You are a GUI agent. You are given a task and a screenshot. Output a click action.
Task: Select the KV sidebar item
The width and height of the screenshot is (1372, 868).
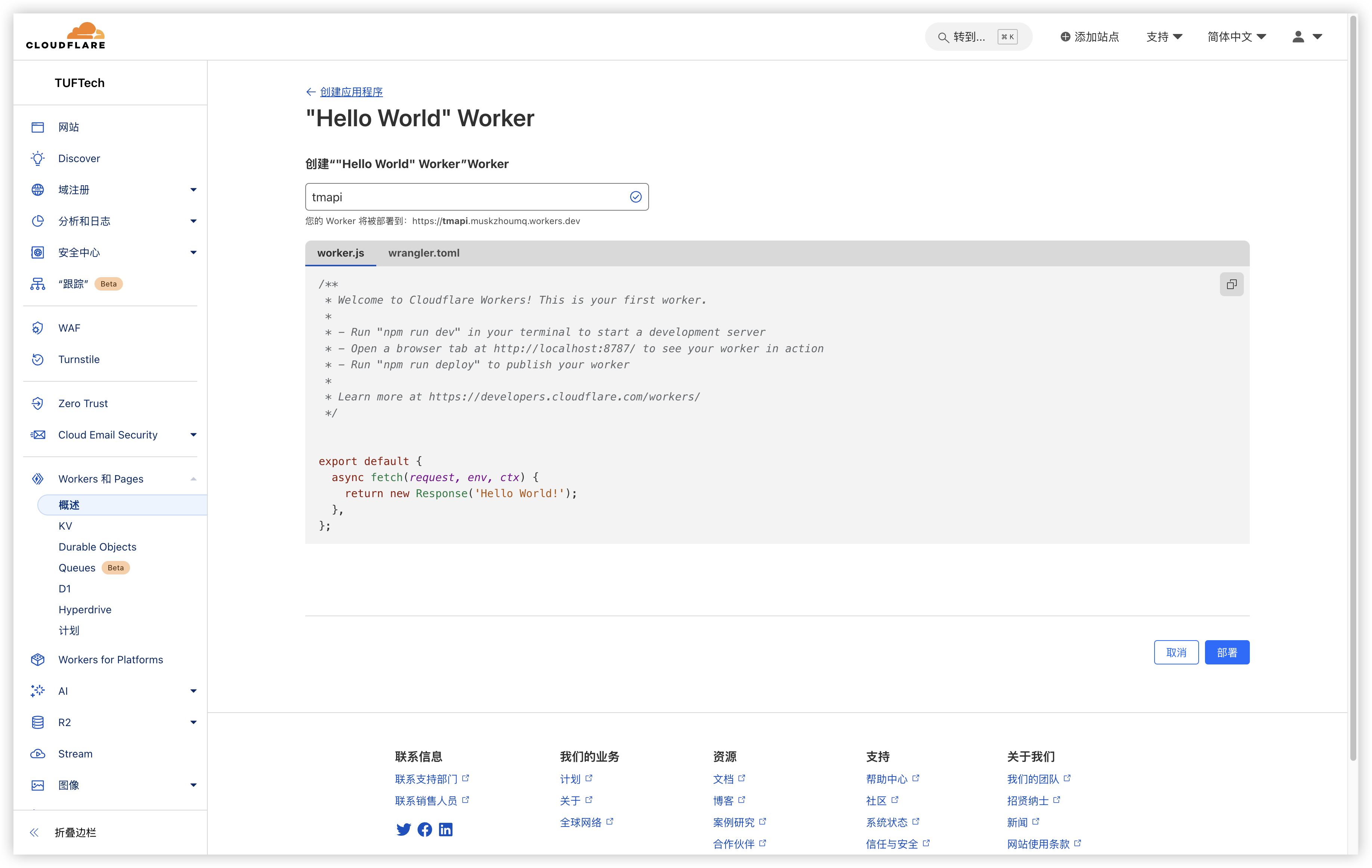[65, 526]
